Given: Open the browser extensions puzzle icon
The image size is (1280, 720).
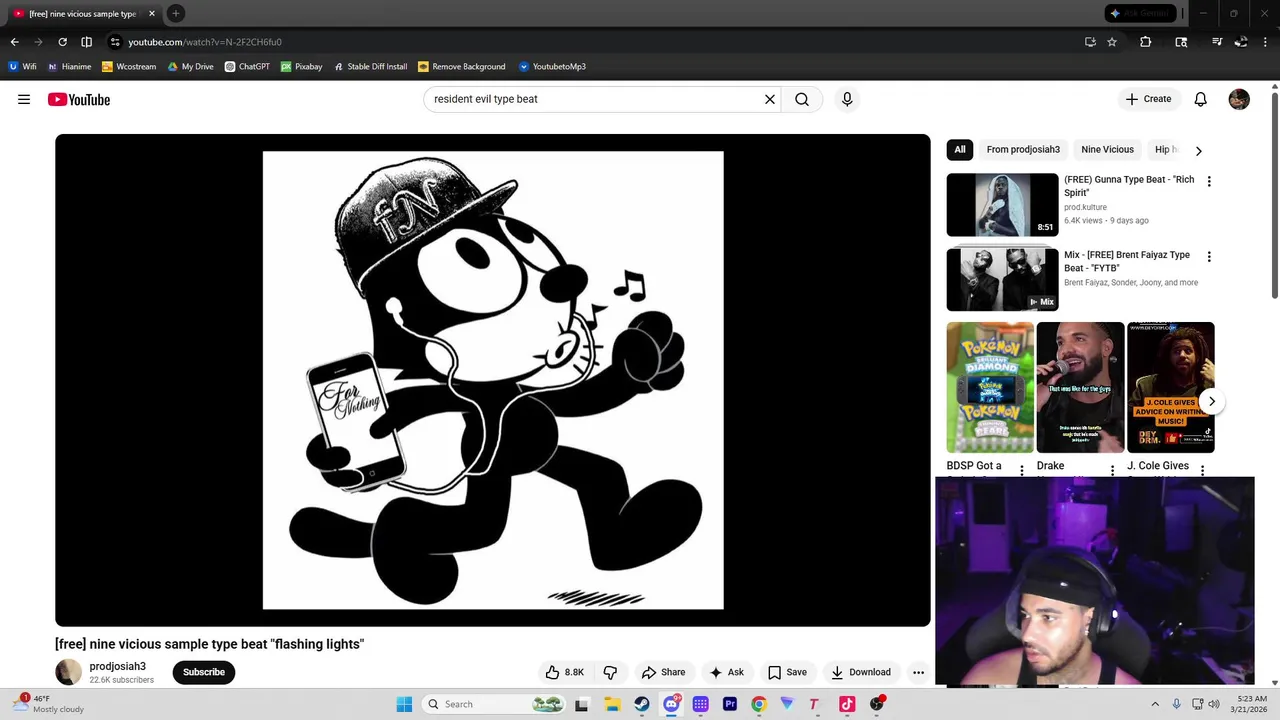Looking at the screenshot, I should [1146, 42].
